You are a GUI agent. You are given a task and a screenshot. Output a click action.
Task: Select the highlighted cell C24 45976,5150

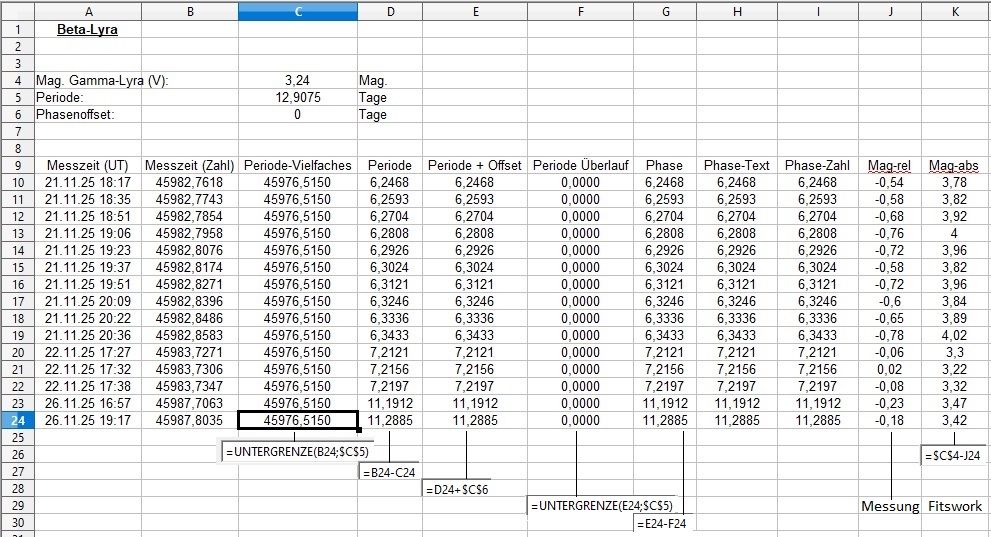tap(298, 420)
